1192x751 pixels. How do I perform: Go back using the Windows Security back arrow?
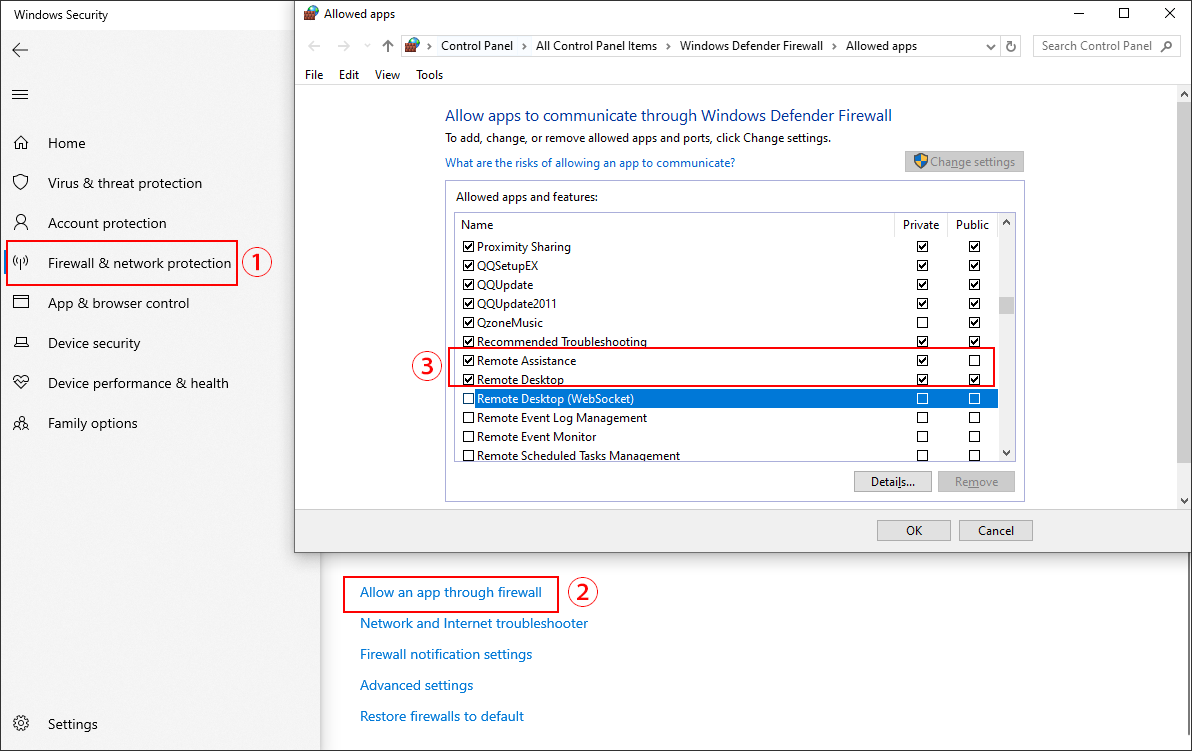[x=21, y=50]
